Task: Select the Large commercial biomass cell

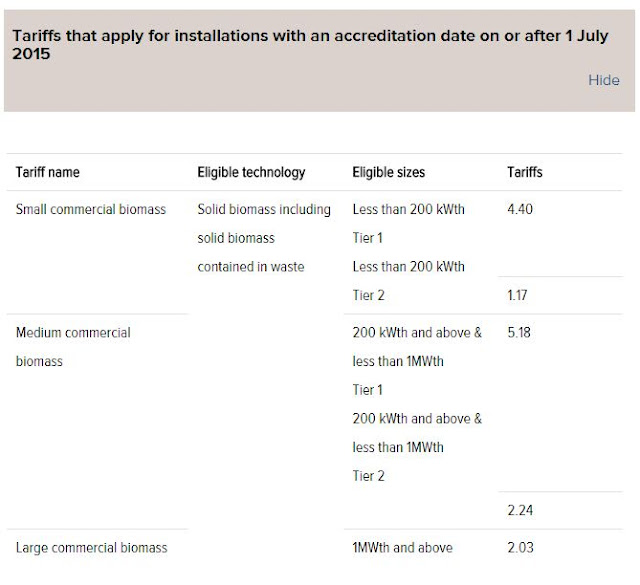Action: pyautogui.click(x=91, y=547)
